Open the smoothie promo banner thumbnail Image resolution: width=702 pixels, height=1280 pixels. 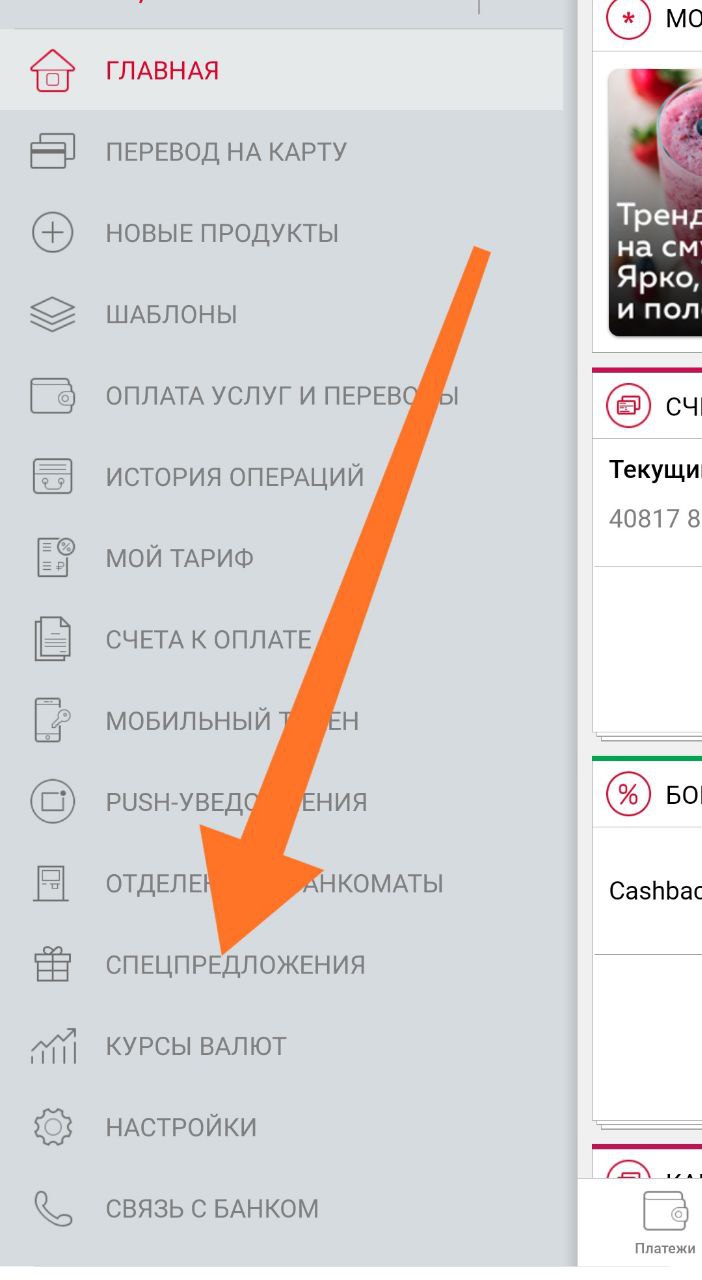coord(655,202)
